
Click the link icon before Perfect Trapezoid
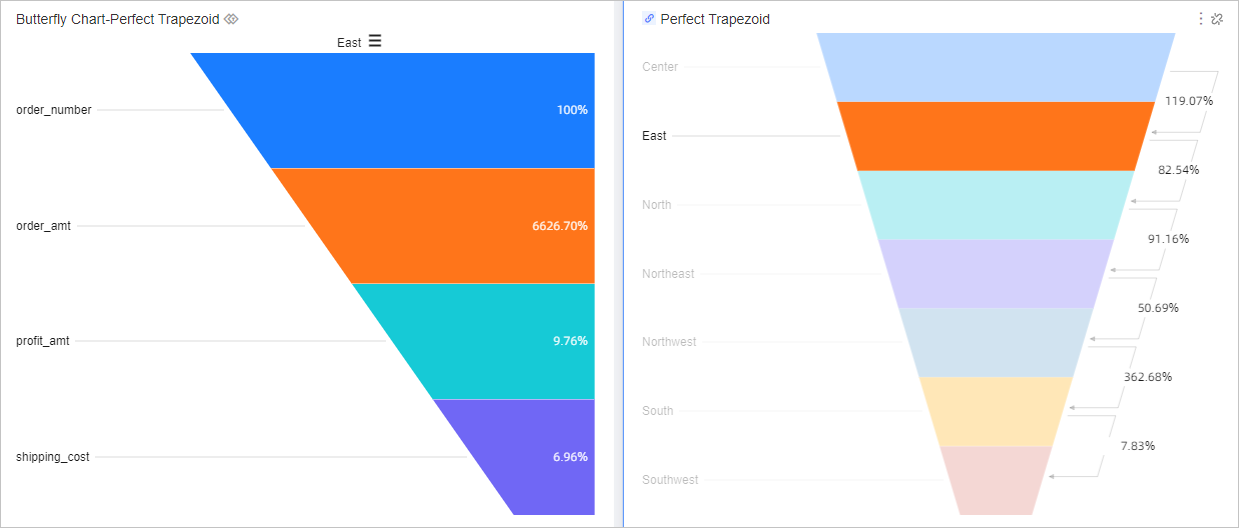(x=649, y=19)
